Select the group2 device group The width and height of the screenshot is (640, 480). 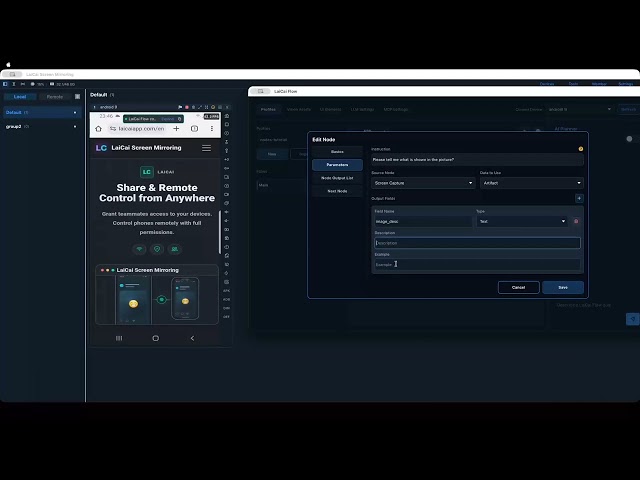click(42, 127)
